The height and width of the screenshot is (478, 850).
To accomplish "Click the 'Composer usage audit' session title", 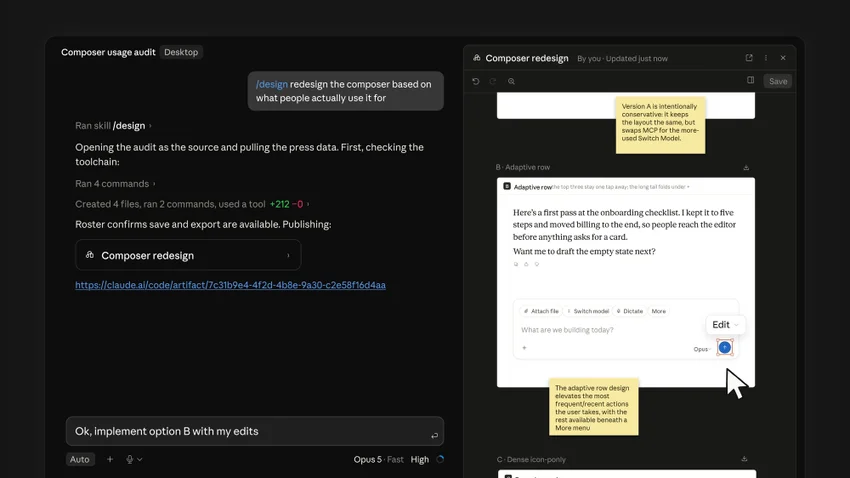I will (108, 52).
